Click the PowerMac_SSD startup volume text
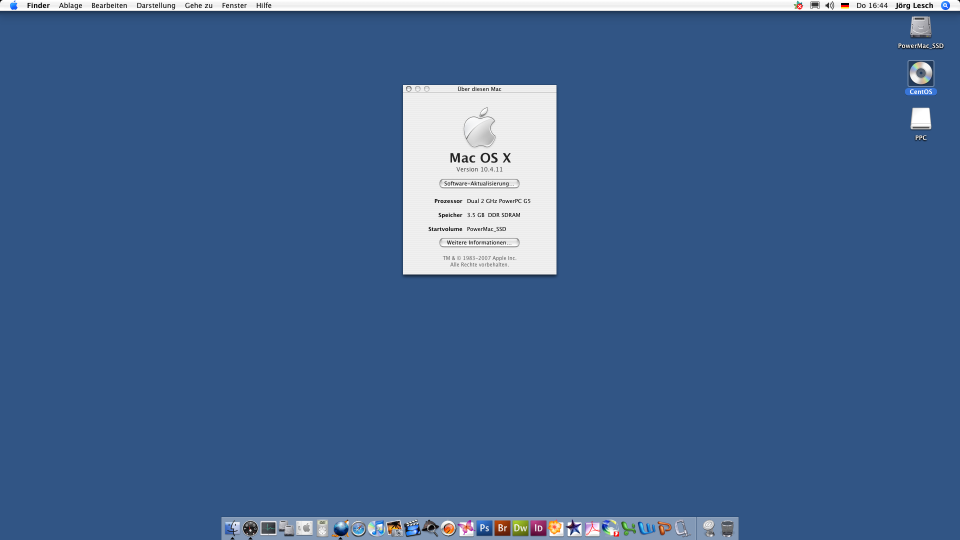960x540 pixels. point(486,229)
